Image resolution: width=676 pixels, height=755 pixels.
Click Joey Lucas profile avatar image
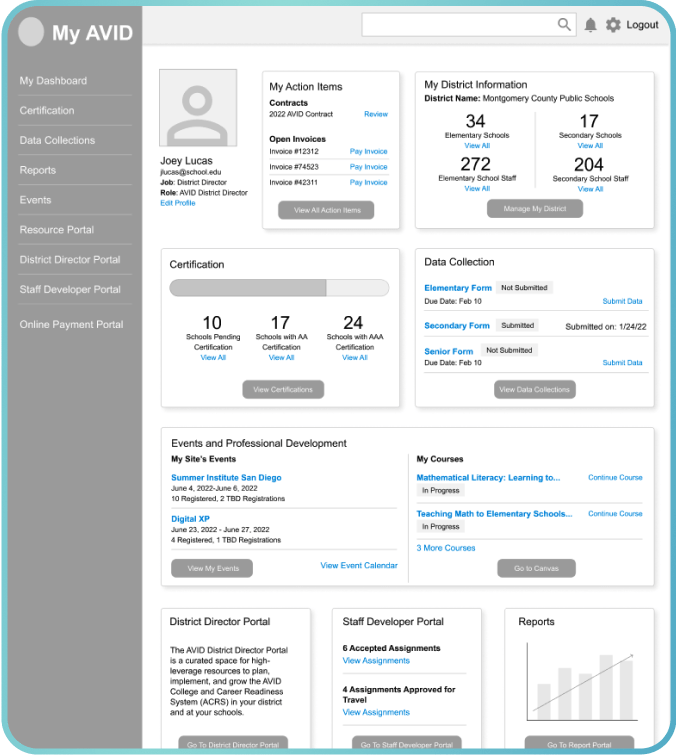[198, 107]
